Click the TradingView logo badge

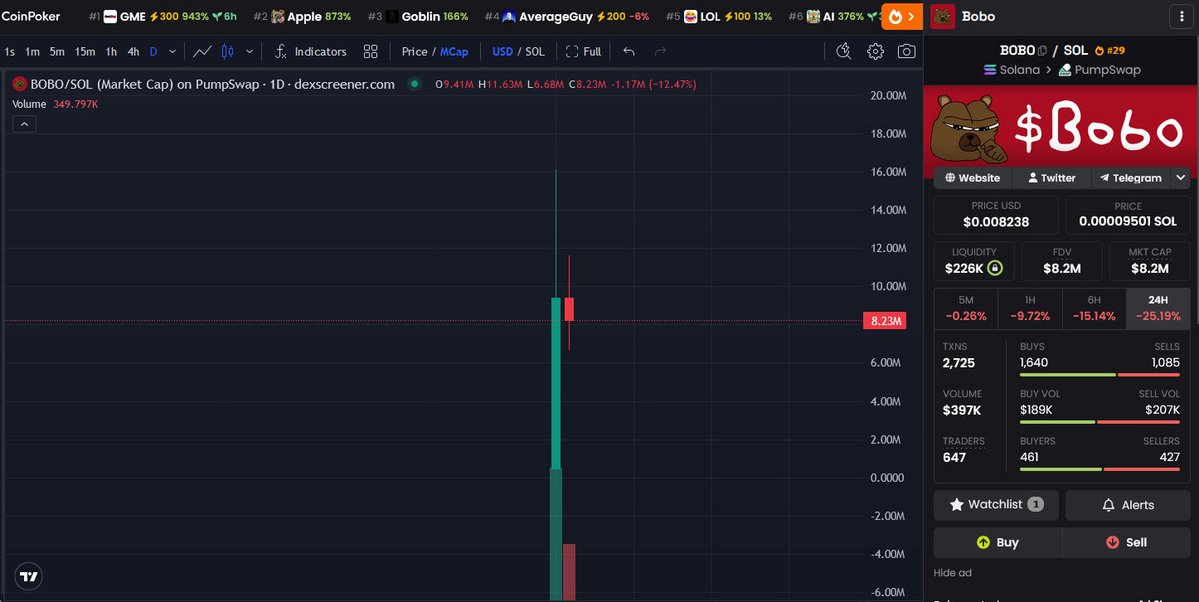(x=28, y=576)
